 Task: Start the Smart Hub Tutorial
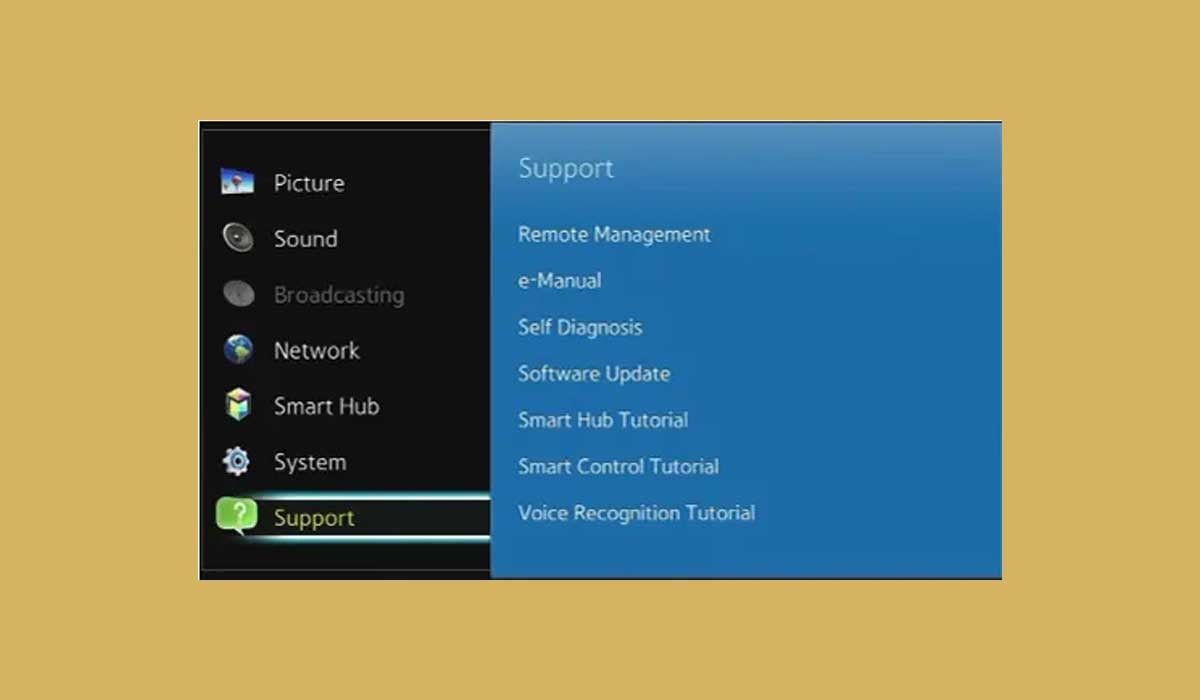pyautogui.click(x=603, y=420)
